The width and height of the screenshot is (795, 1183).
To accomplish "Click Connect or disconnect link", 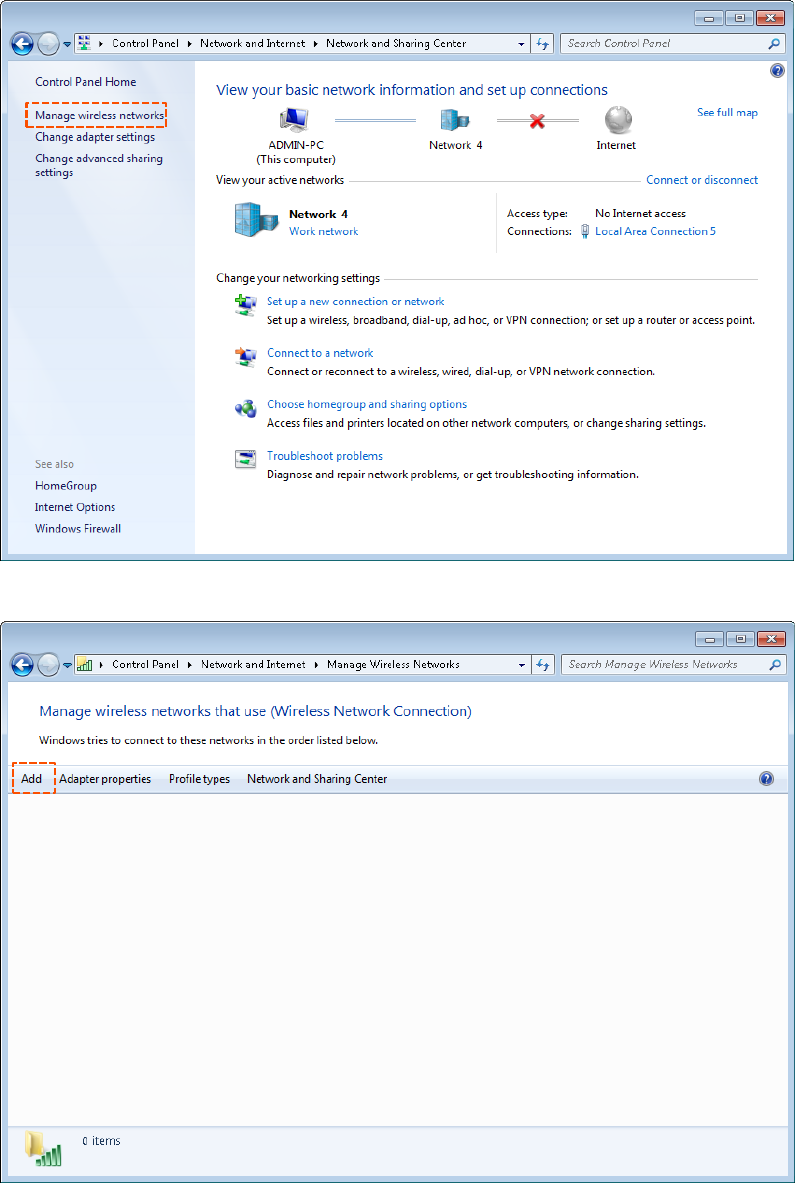I will [x=702, y=180].
